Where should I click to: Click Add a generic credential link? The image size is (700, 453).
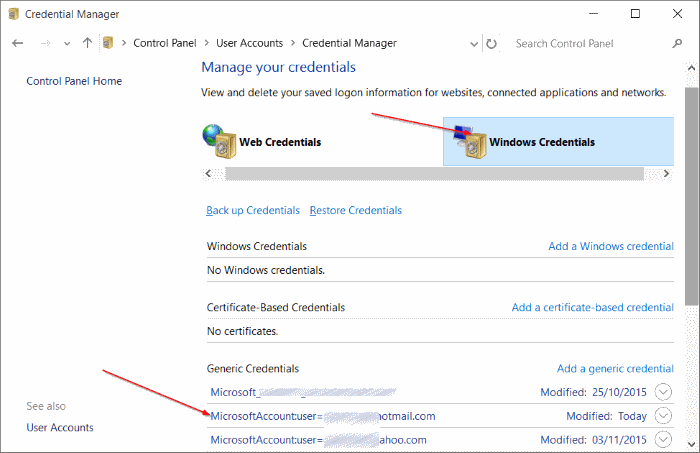click(615, 368)
